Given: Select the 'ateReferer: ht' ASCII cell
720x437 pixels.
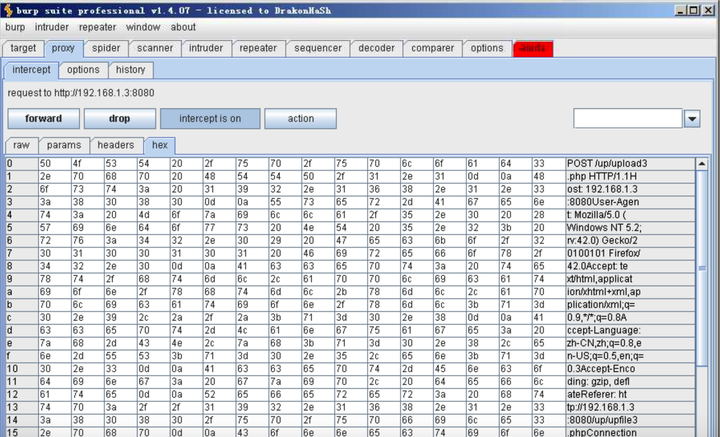Looking at the screenshot, I should [630, 395].
